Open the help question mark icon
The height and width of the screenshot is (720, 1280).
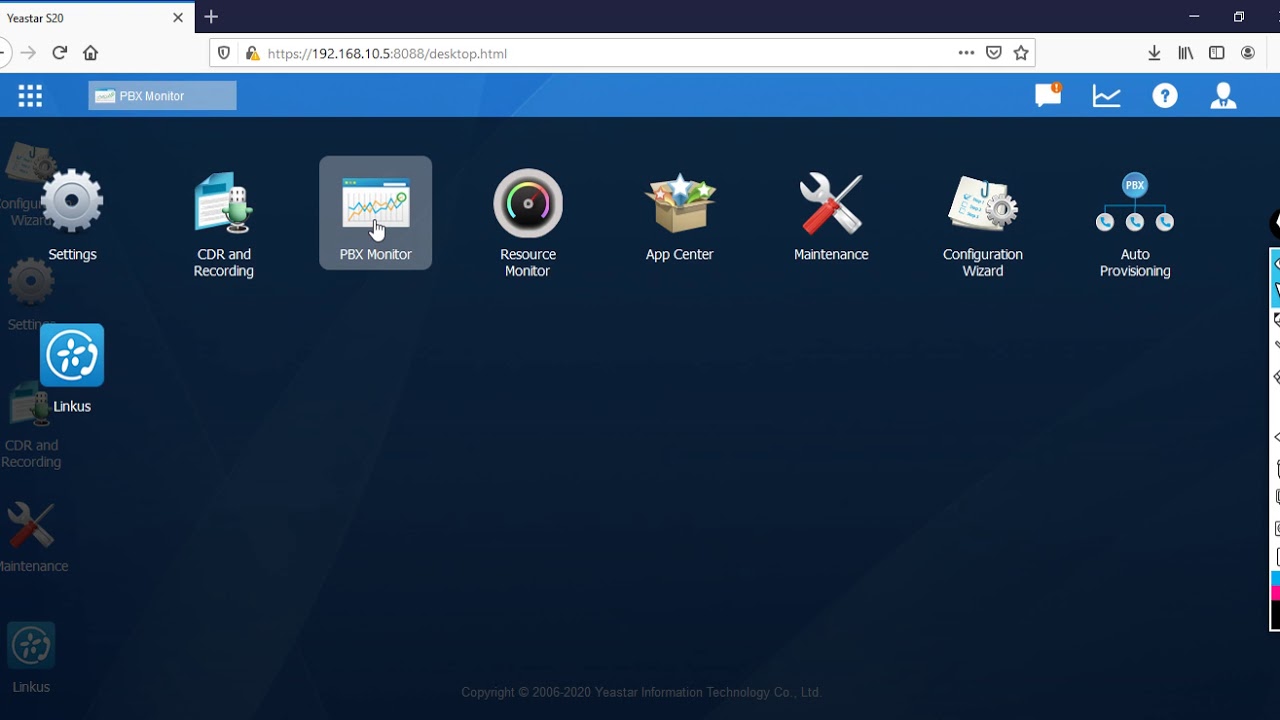(1165, 96)
